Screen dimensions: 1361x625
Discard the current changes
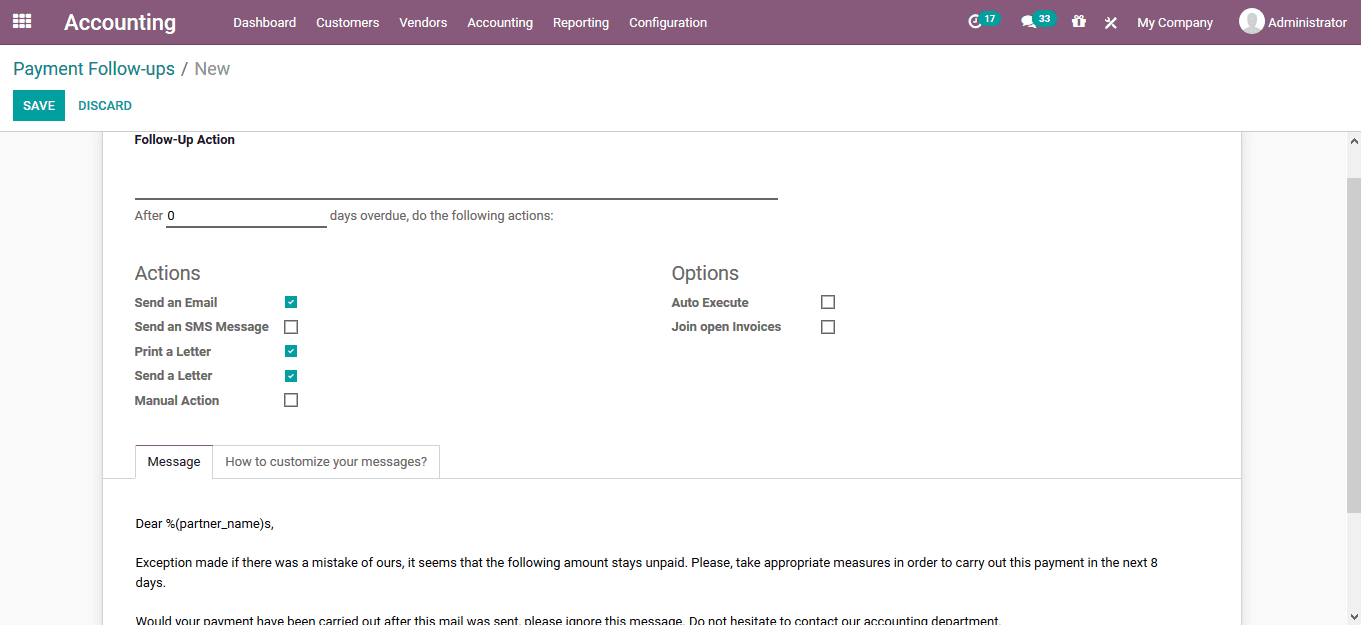pyautogui.click(x=105, y=105)
